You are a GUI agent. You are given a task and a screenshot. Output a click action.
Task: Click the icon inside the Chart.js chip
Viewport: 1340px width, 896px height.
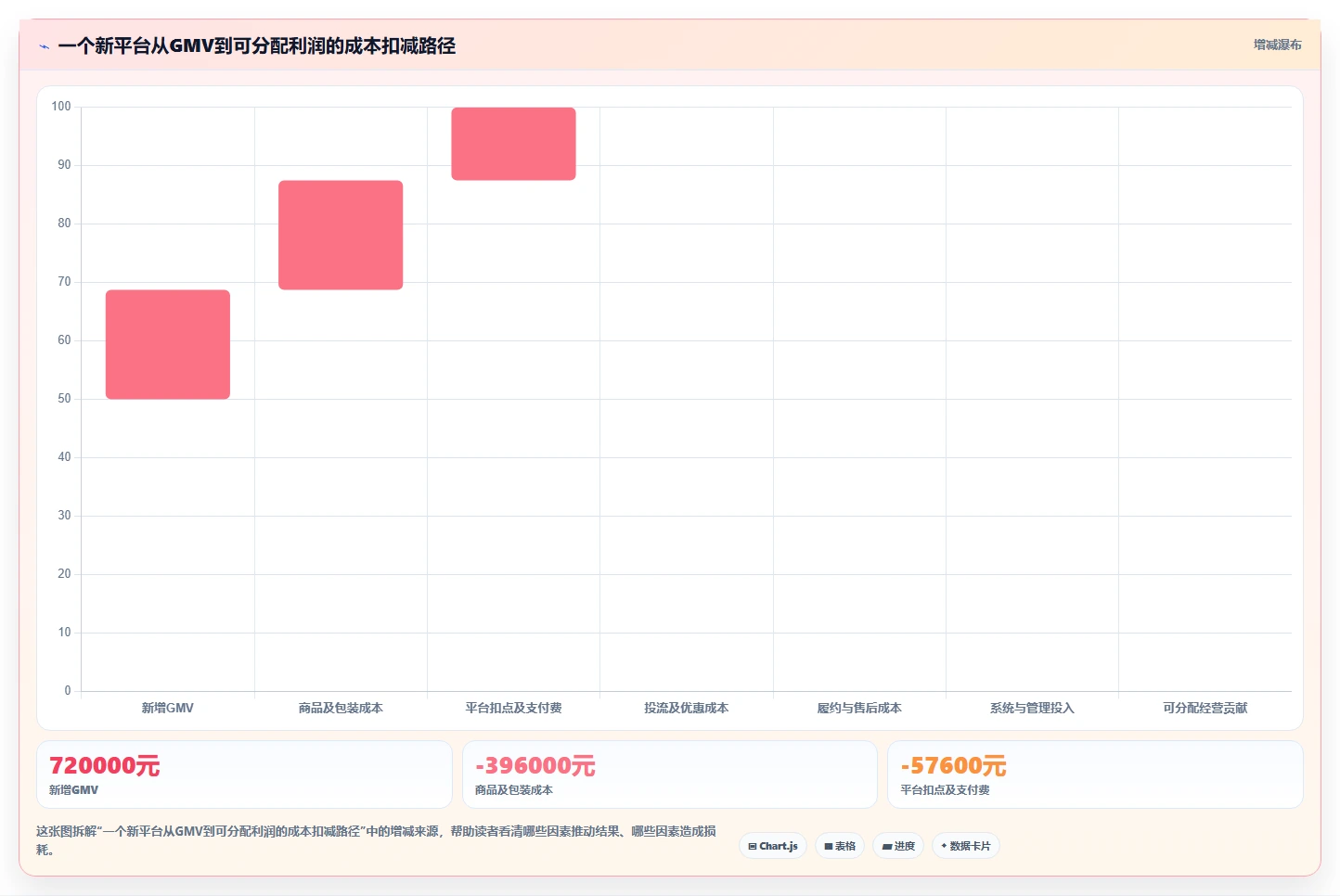(x=753, y=846)
